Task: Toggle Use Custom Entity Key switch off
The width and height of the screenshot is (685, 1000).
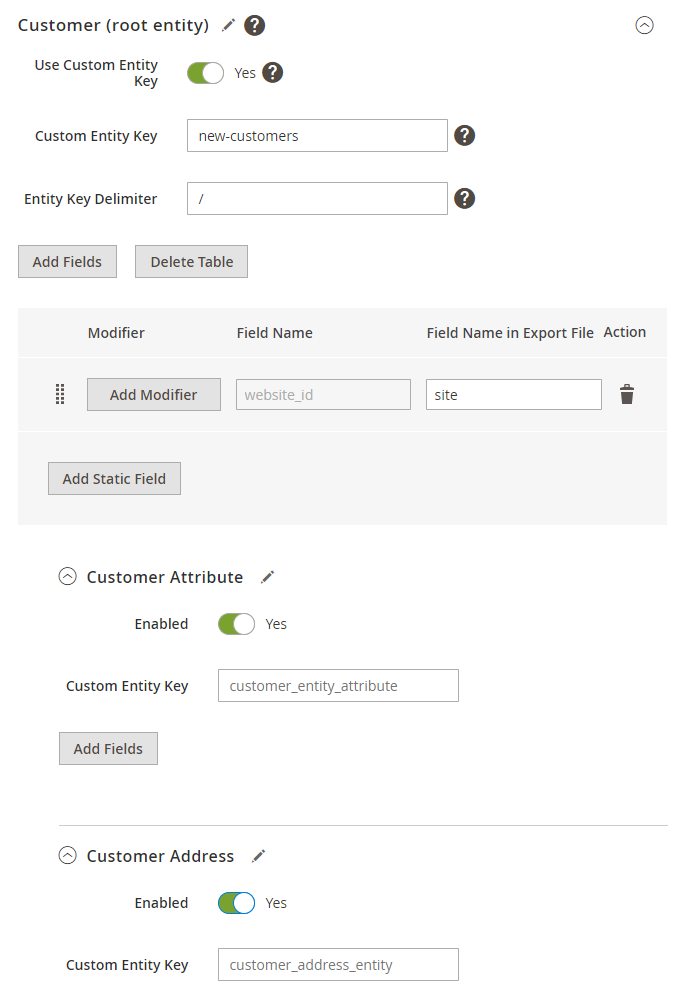Action: [206, 73]
